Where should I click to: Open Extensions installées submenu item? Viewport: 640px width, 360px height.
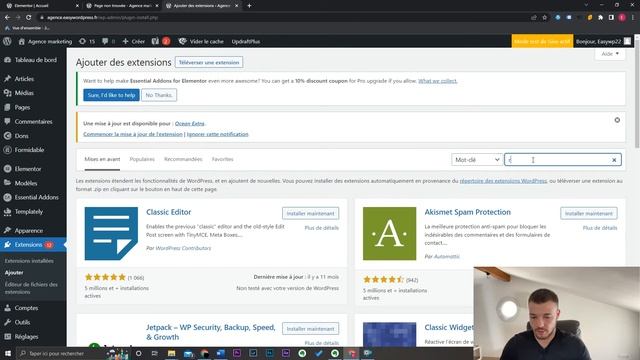[x=29, y=261]
